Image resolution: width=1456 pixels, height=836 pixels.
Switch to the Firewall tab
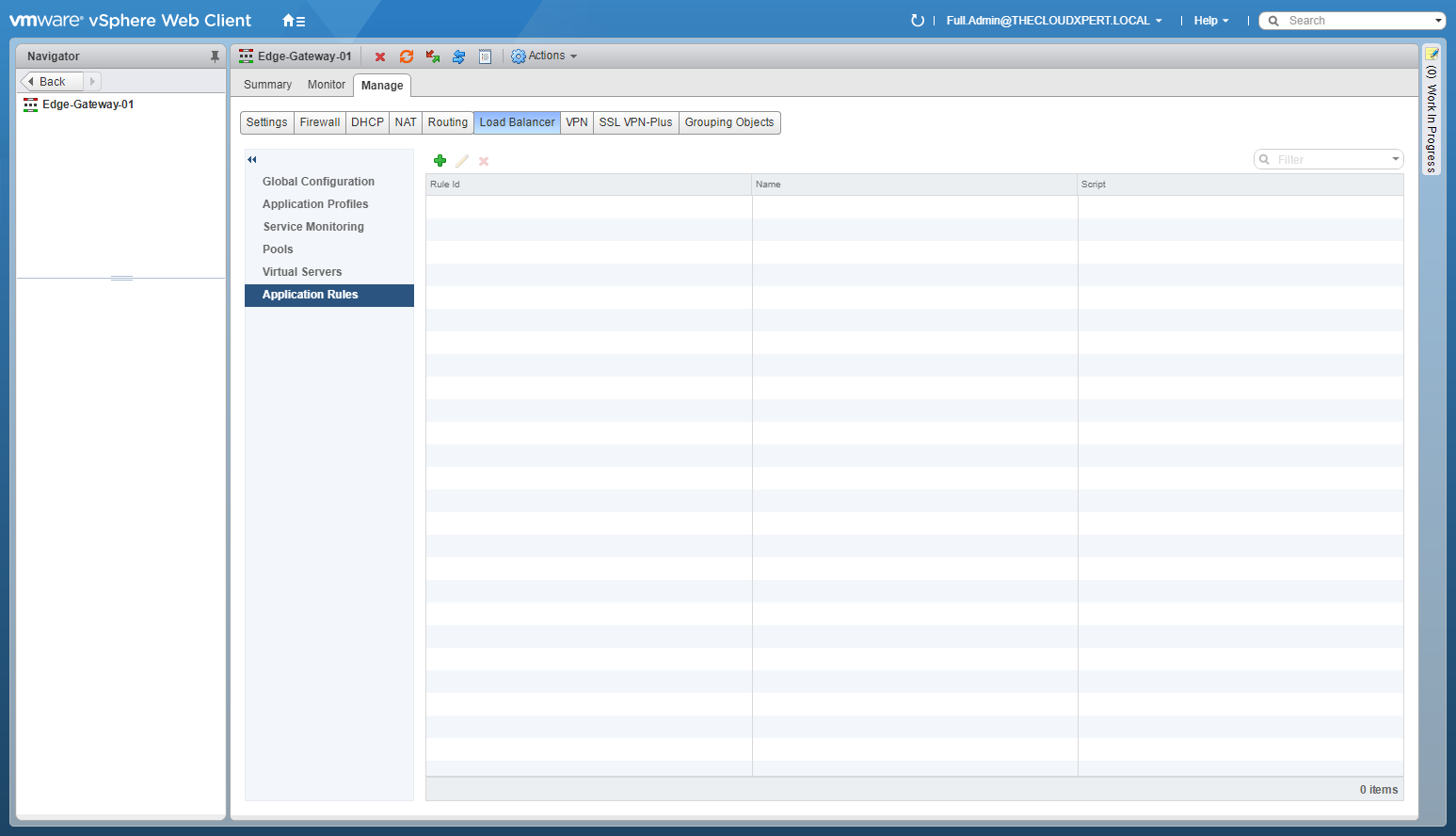[320, 122]
